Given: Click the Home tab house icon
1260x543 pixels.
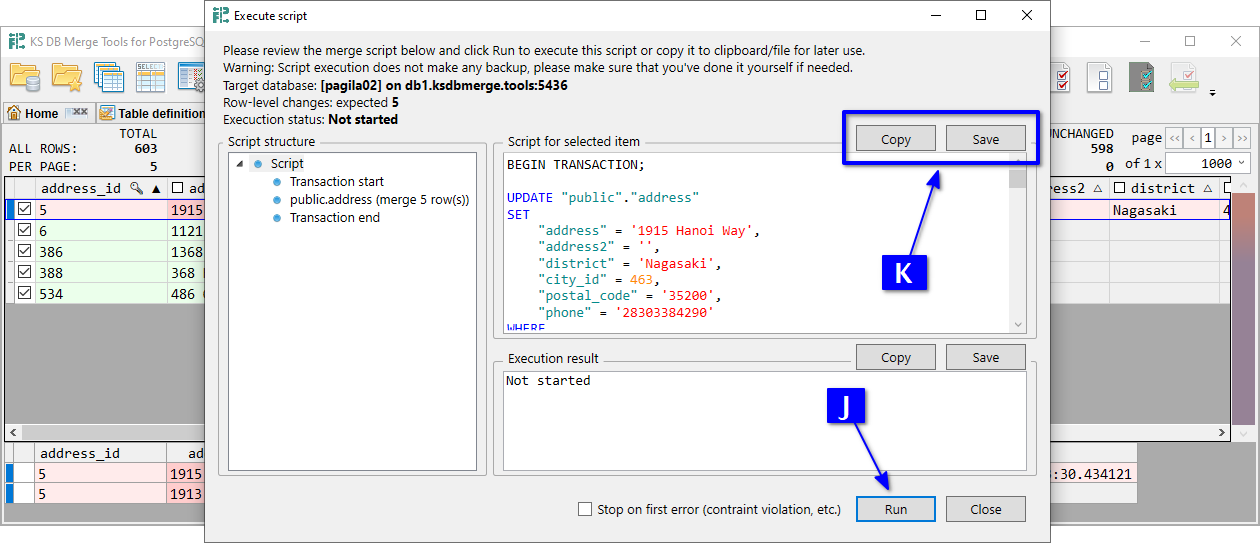Looking at the screenshot, I should [15, 113].
